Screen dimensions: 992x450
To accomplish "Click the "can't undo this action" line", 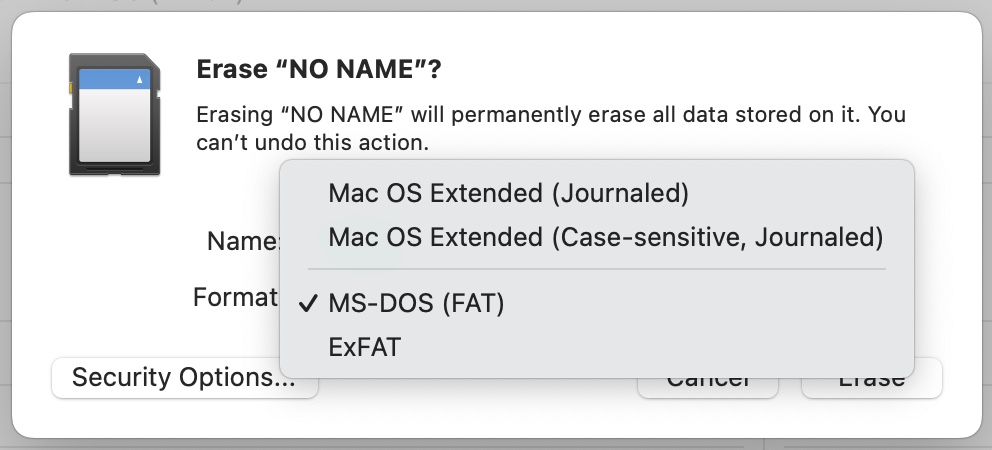I will click(x=313, y=142).
